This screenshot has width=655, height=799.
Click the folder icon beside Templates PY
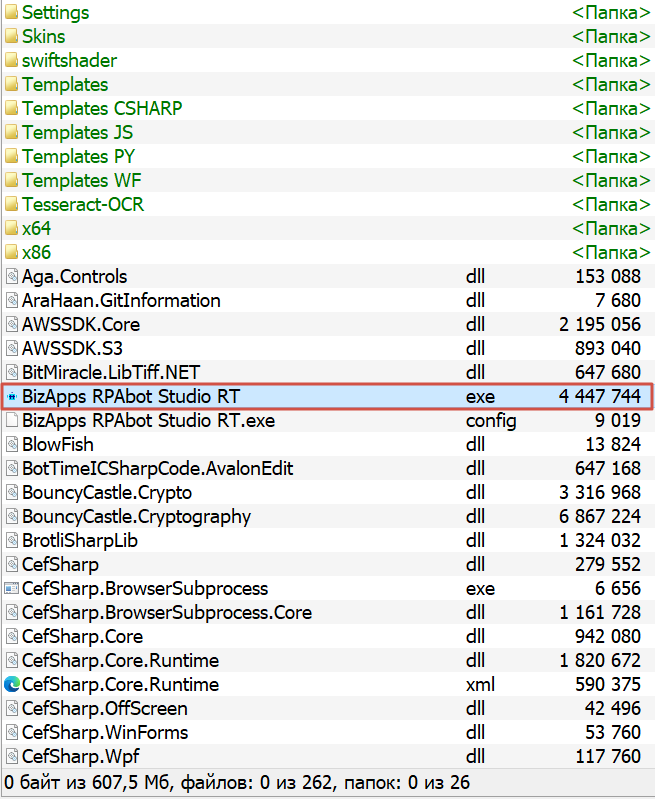click(11, 156)
